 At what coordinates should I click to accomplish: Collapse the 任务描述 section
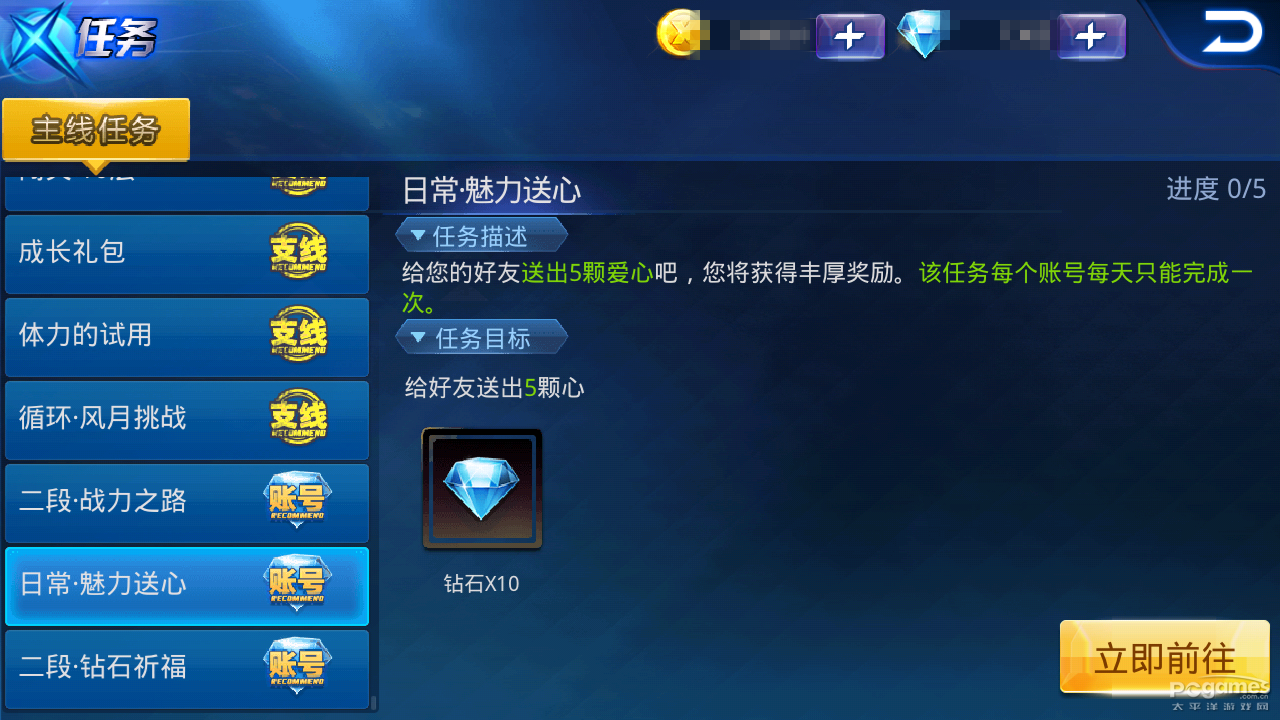coord(482,236)
